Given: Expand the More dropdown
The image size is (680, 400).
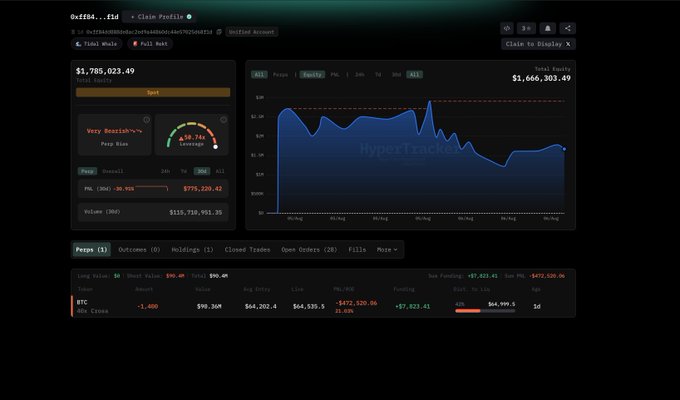Looking at the screenshot, I should pyautogui.click(x=387, y=249).
